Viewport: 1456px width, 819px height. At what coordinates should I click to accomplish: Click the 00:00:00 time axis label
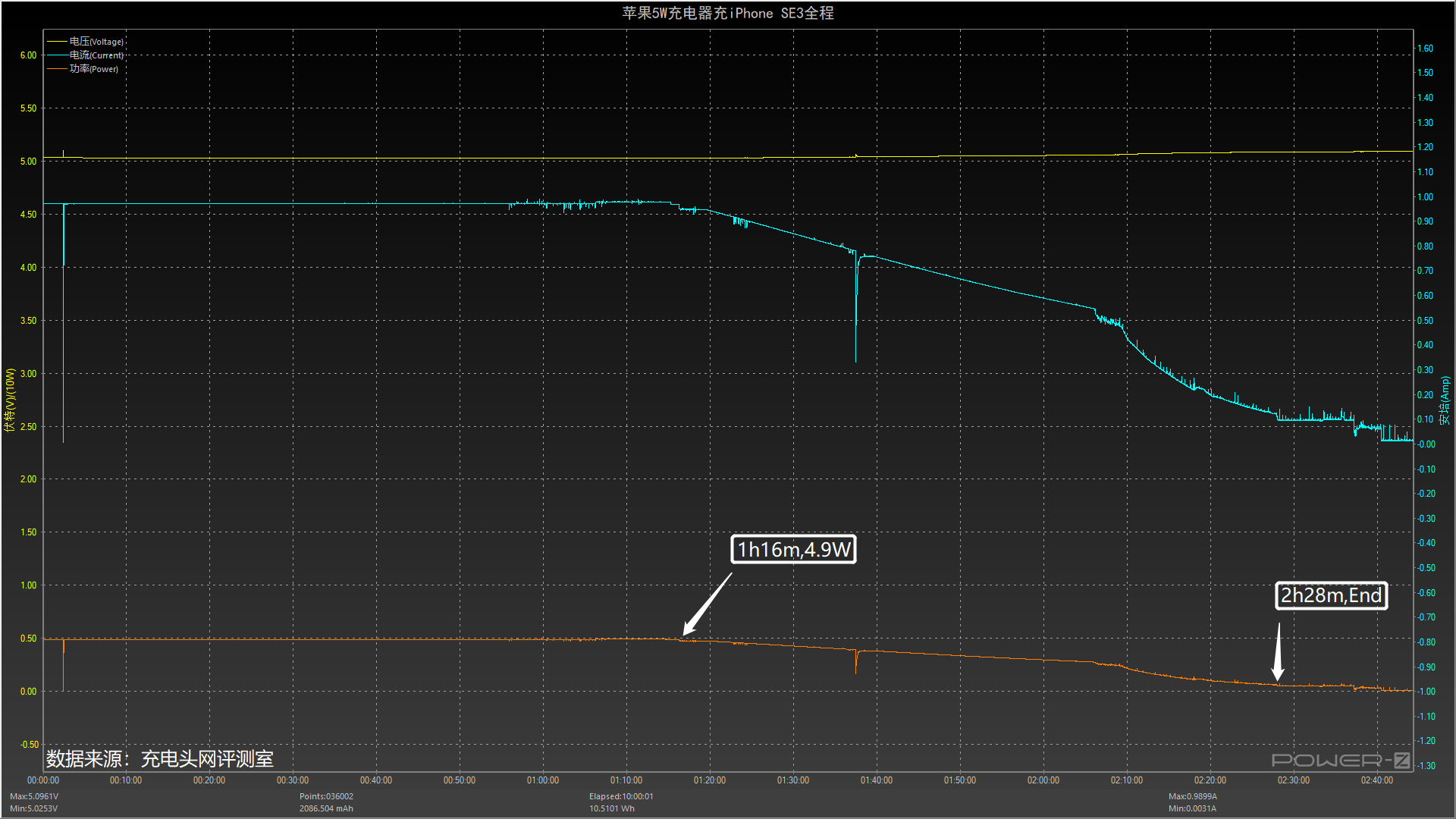[x=43, y=780]
